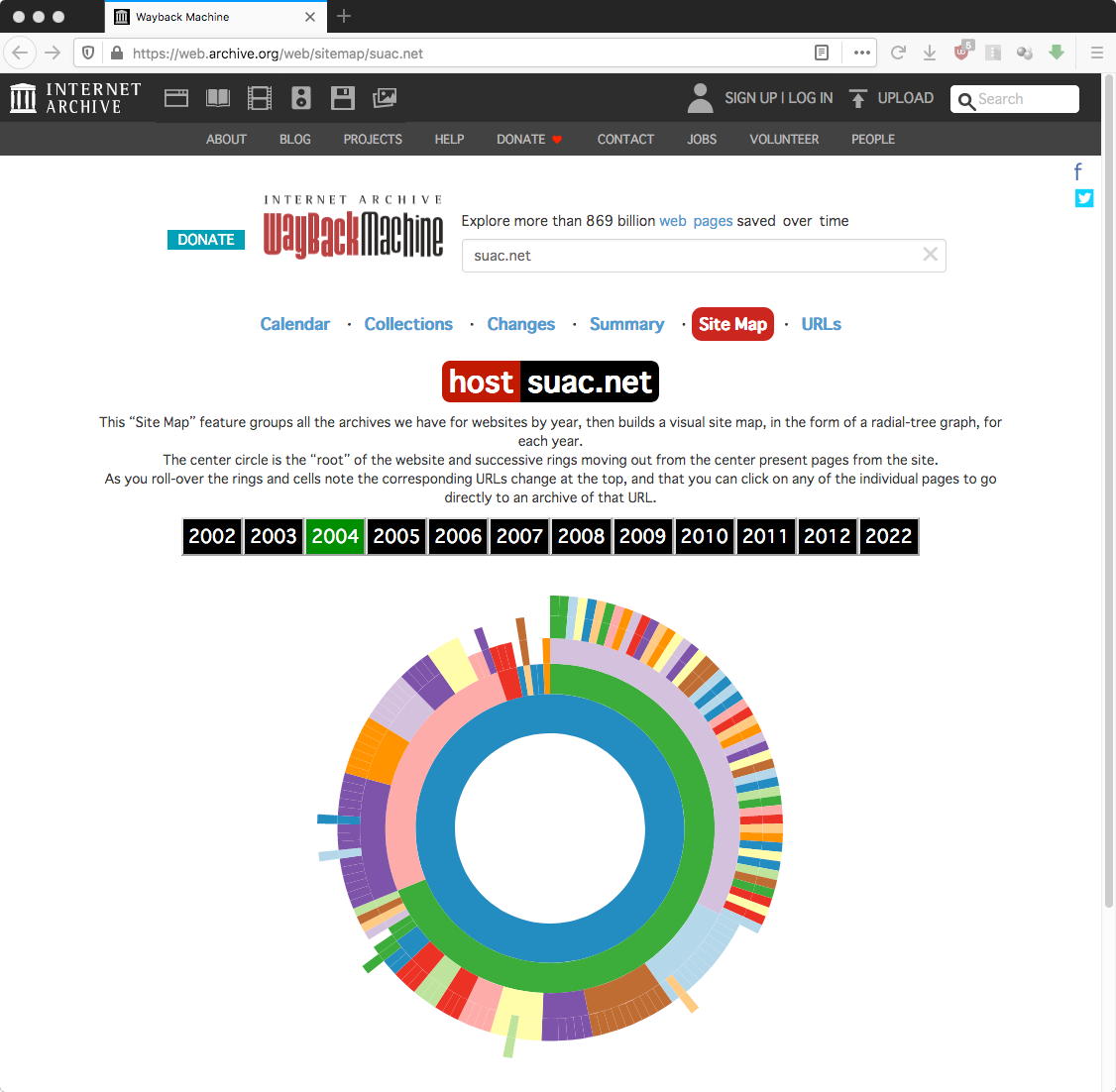Open page actions ellipsis menu
Screen dimensions: 1116x1092
pyautogui.click(x=862, y=53)
